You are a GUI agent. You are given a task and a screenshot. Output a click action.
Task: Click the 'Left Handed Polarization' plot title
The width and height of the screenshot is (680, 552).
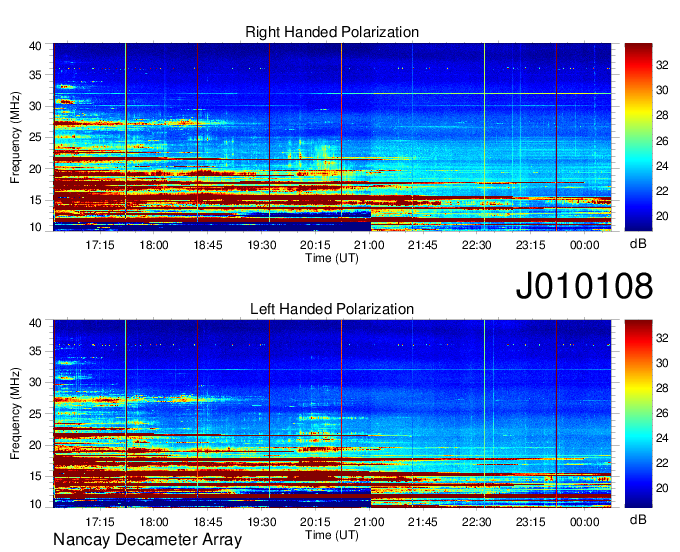[x=332, y=309]
